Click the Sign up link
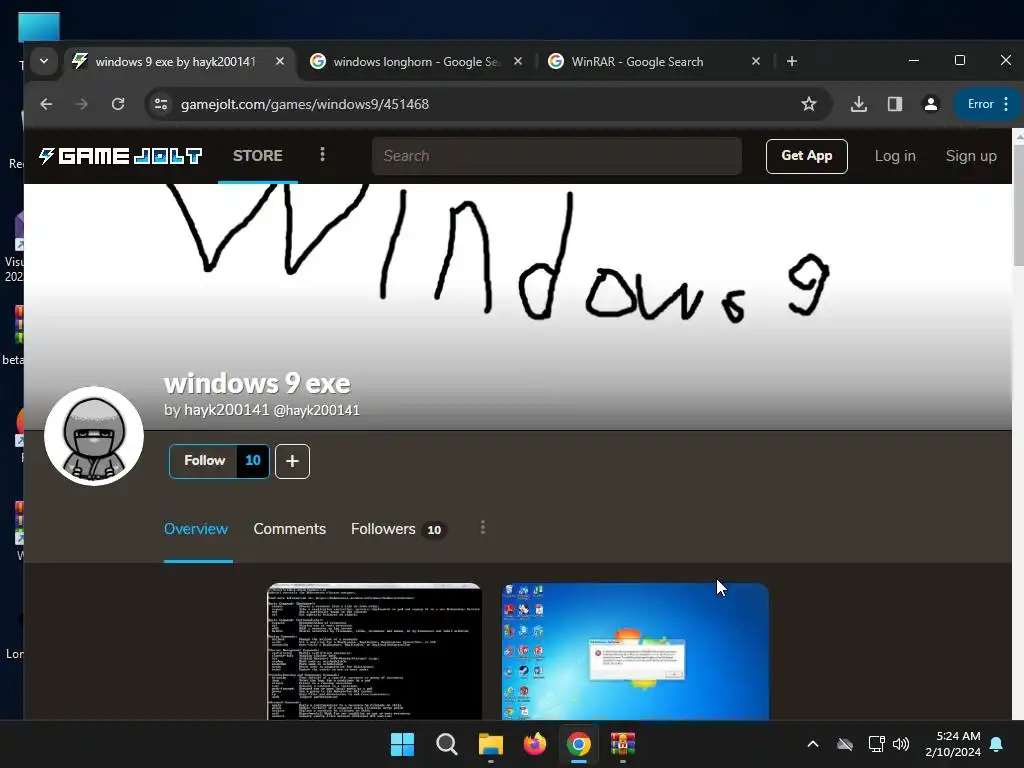This screenshot has height=768, width=1024. pyautogui.click(x=971, y=156)
